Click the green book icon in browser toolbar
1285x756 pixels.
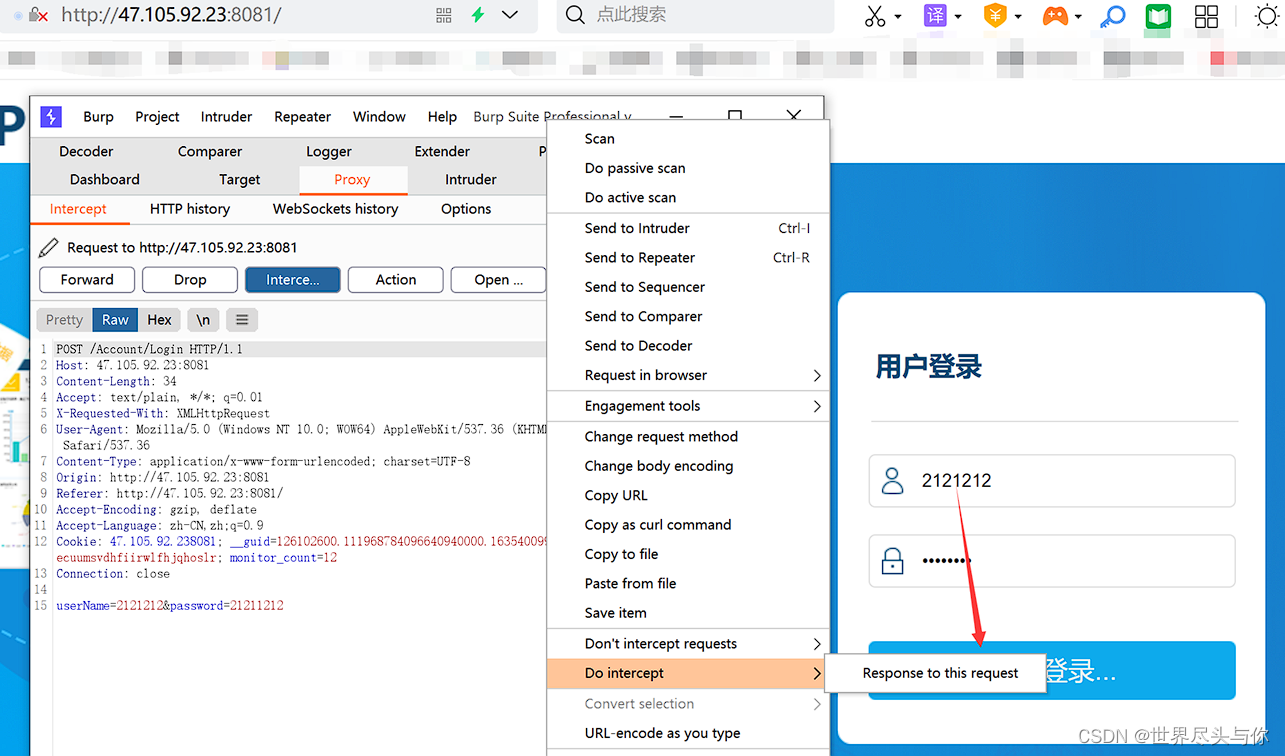pyautogui.click(x=1158, y=16)
